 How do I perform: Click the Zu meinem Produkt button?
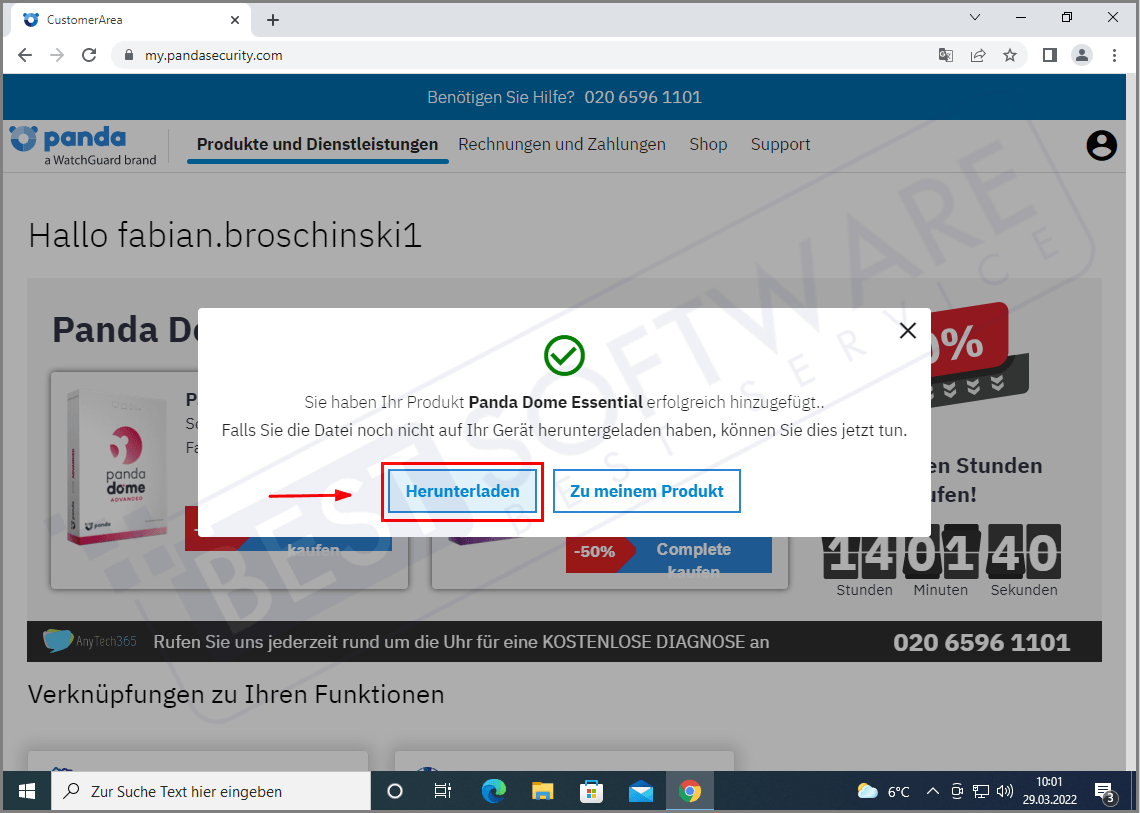point(646,492)
